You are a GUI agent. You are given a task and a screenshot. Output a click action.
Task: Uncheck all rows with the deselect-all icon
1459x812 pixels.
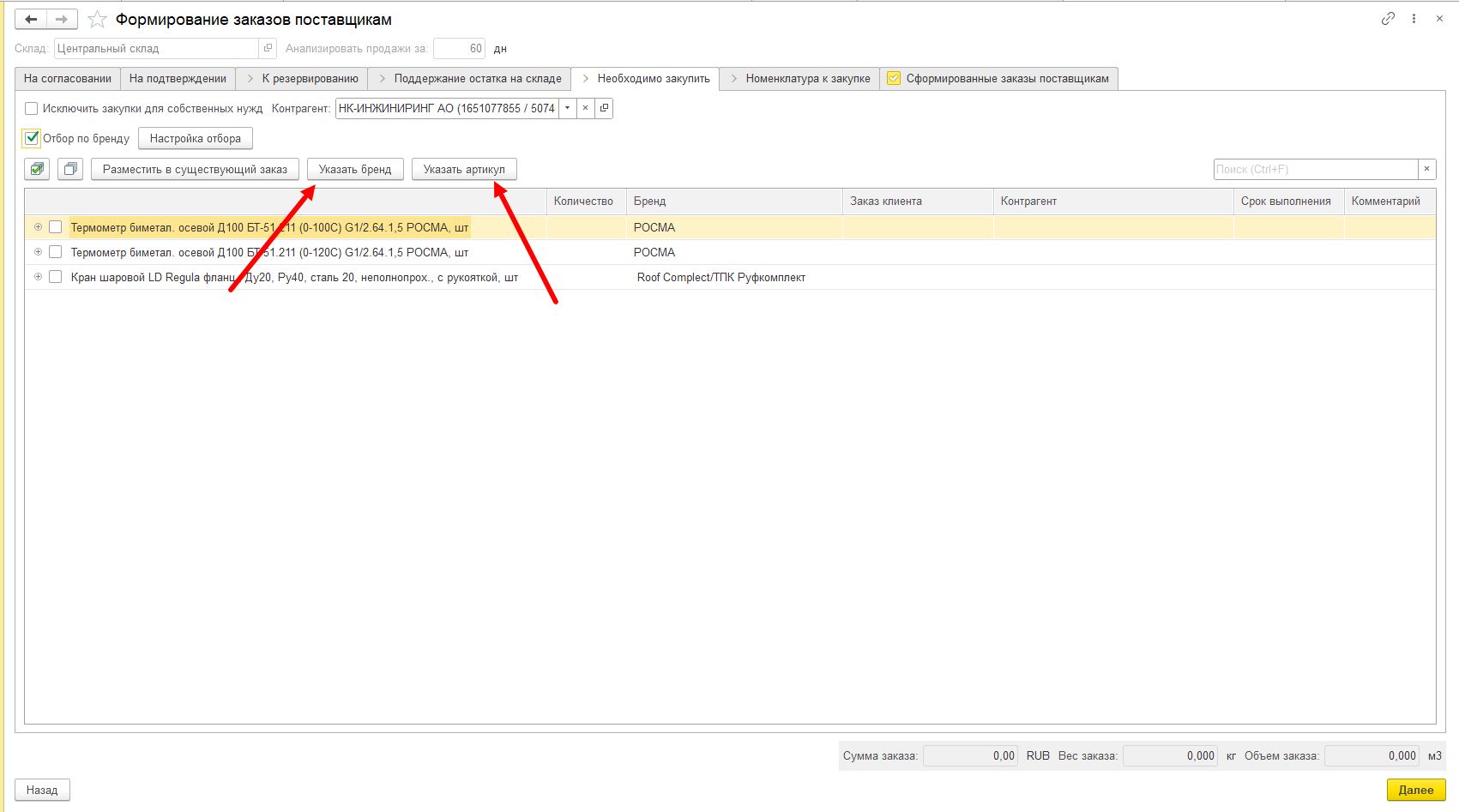coord(70,169)
